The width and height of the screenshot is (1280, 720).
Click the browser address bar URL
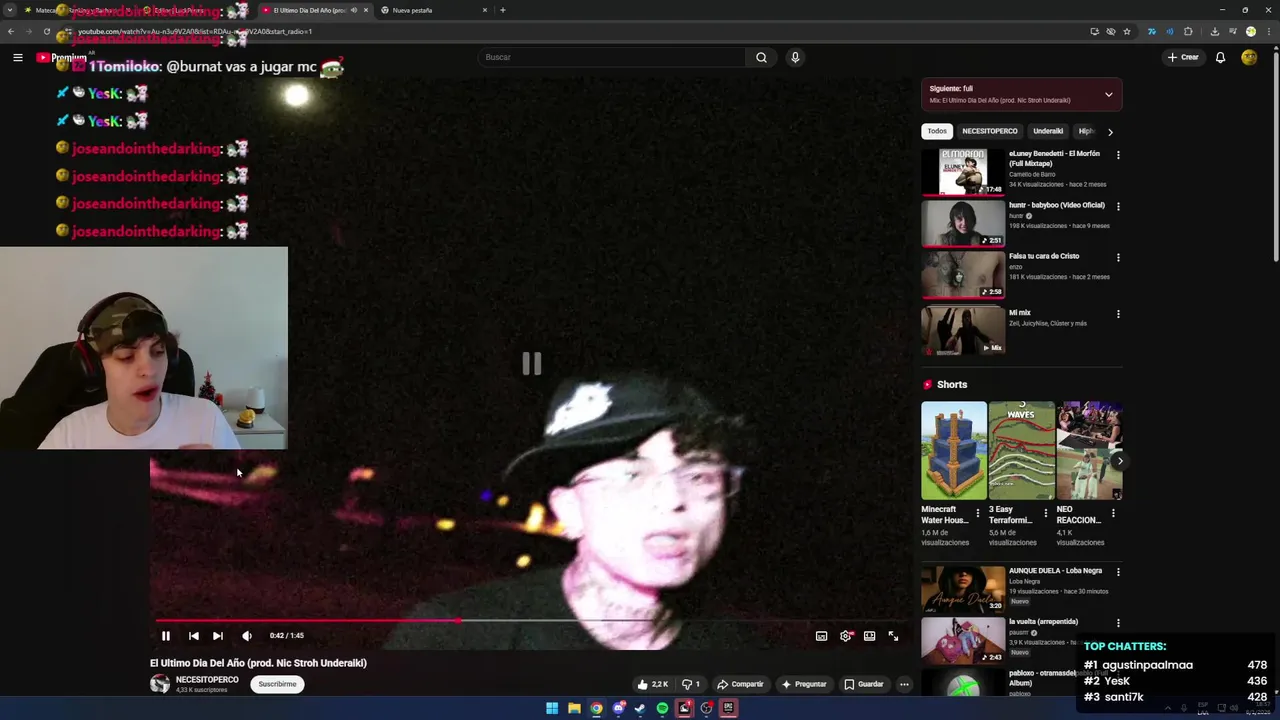(x=195, y=31)
